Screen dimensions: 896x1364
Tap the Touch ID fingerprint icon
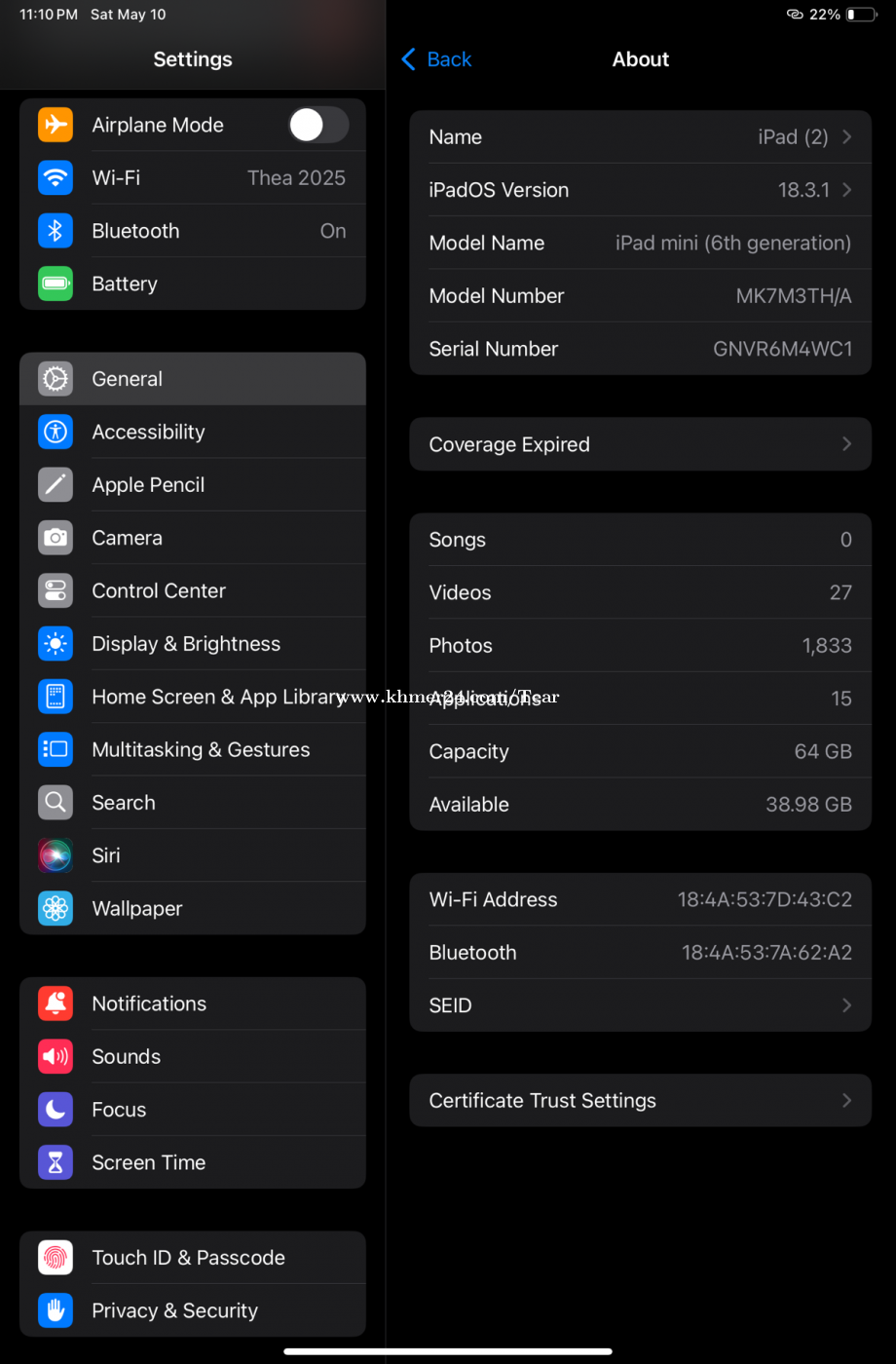pos(56,1258)
